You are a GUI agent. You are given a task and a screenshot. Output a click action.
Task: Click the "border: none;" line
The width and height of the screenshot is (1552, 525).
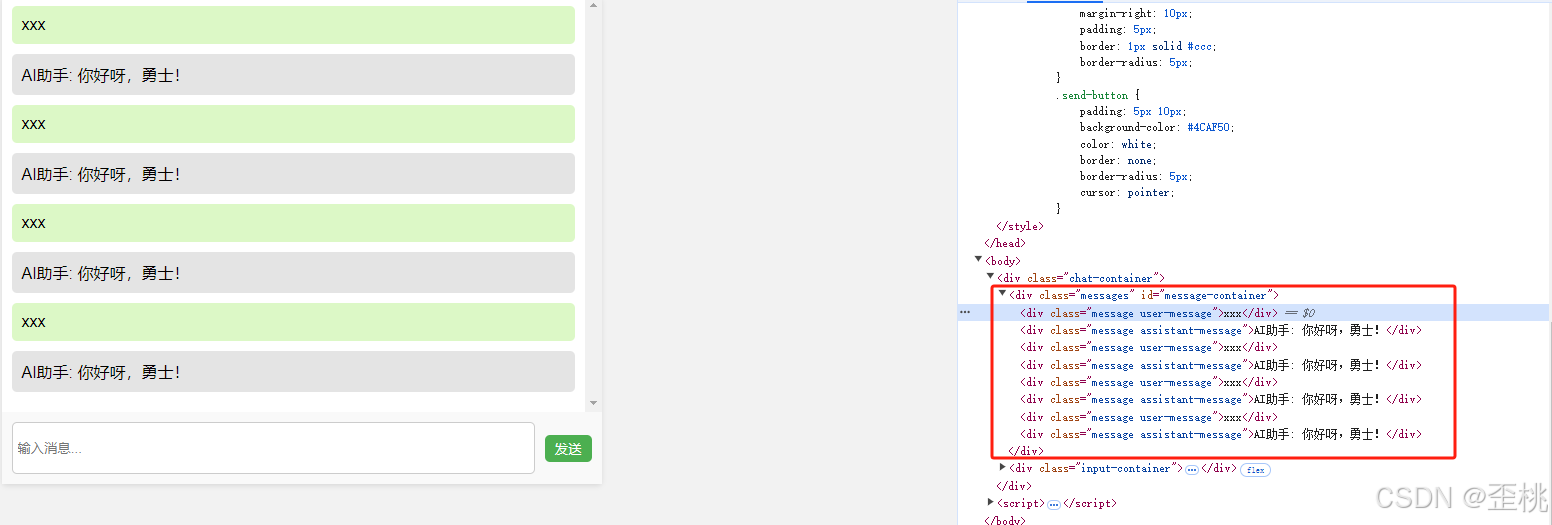tap(1118, 160)
